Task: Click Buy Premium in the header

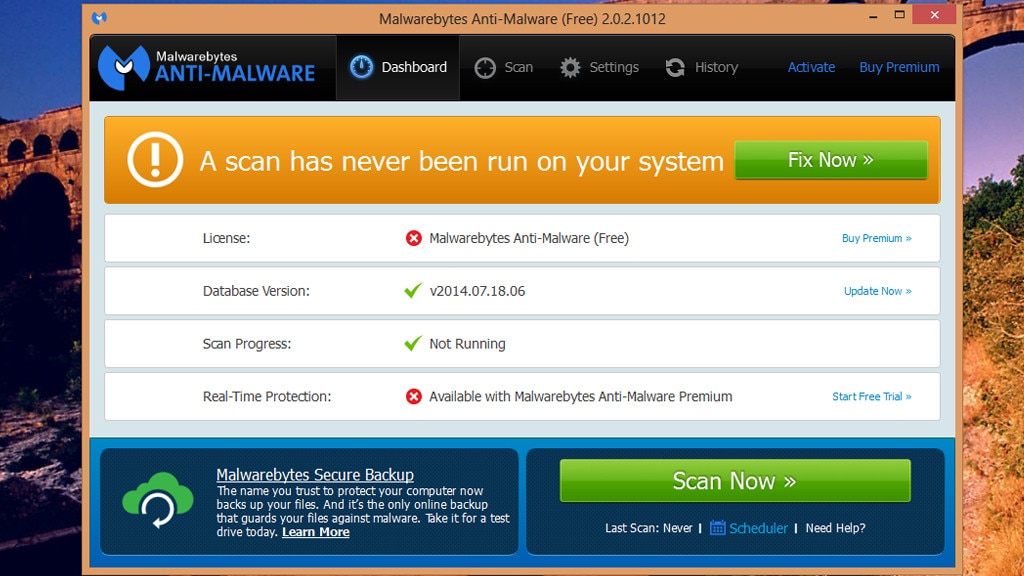Action: (899, 67)
